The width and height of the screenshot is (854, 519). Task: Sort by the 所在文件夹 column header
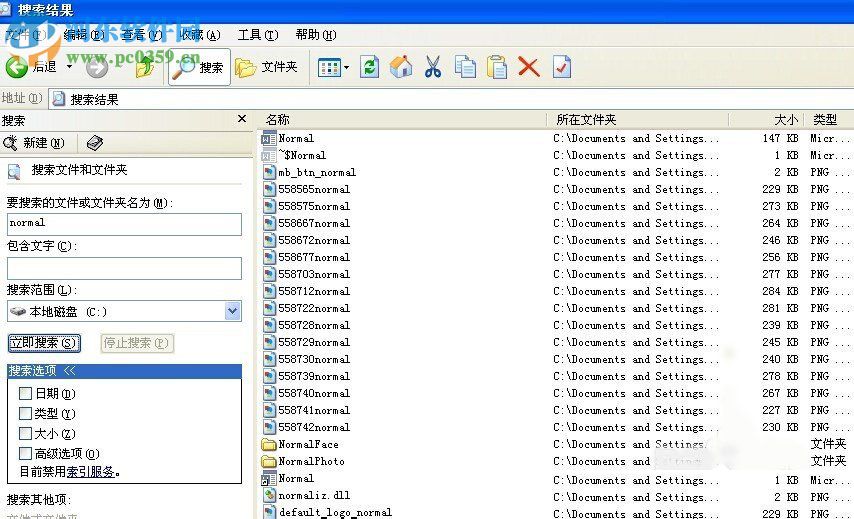click(x=637, y=119)
